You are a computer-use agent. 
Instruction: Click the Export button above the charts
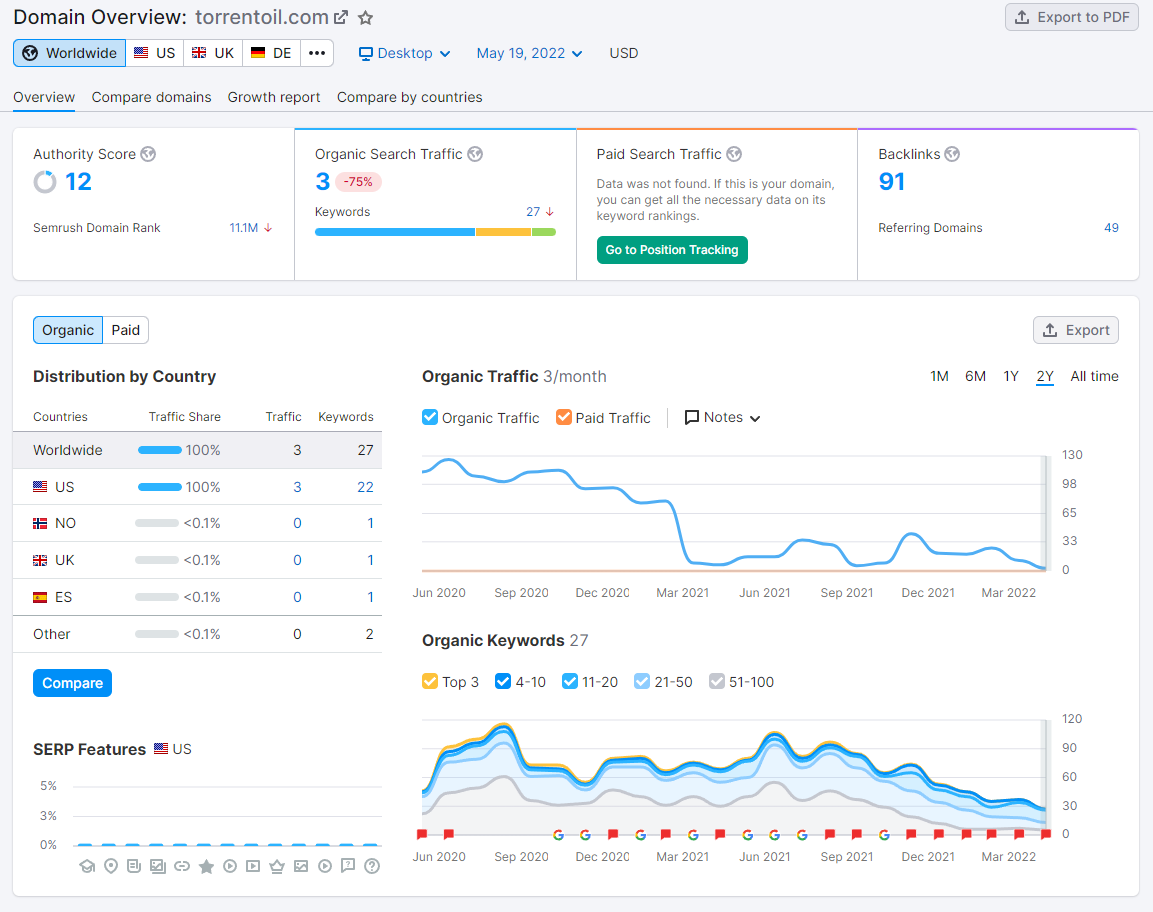[x=1076, y=330]
